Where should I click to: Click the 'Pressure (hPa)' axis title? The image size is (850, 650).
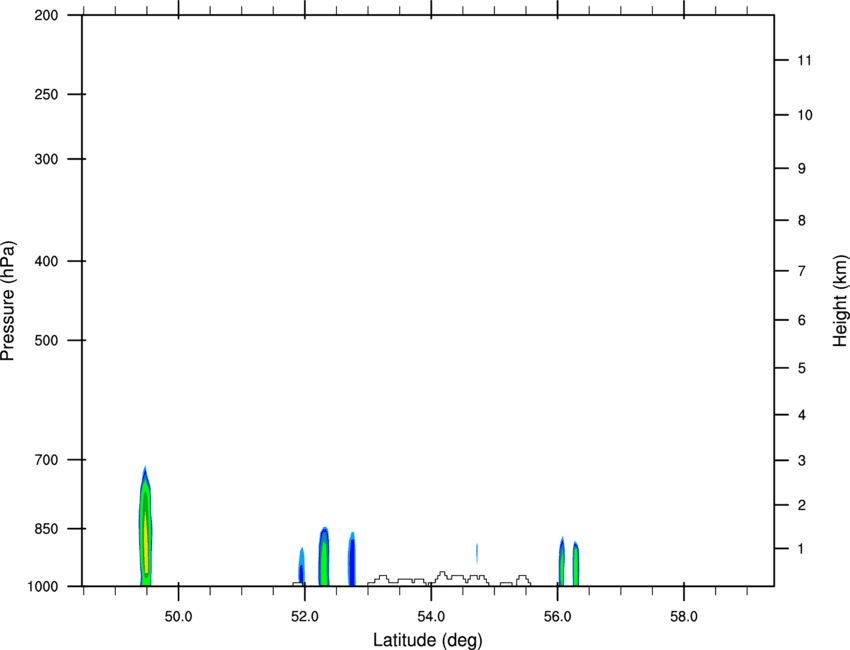point(8,301)
